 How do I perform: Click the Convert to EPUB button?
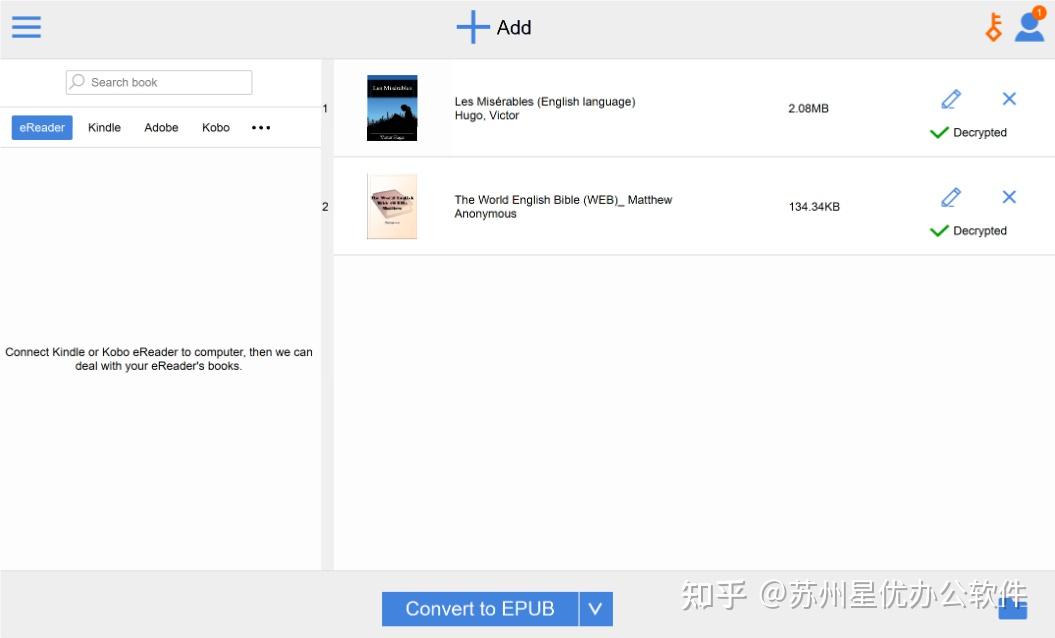pos(479,608)
